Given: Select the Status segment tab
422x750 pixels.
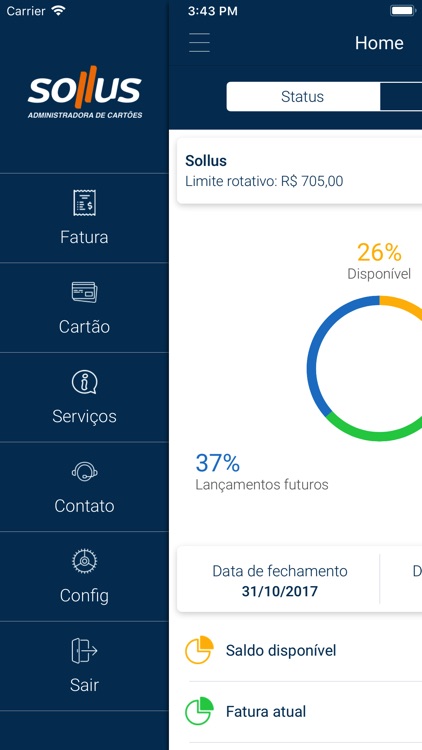Looking at the screenshot, I should click(x=303, y=97).
